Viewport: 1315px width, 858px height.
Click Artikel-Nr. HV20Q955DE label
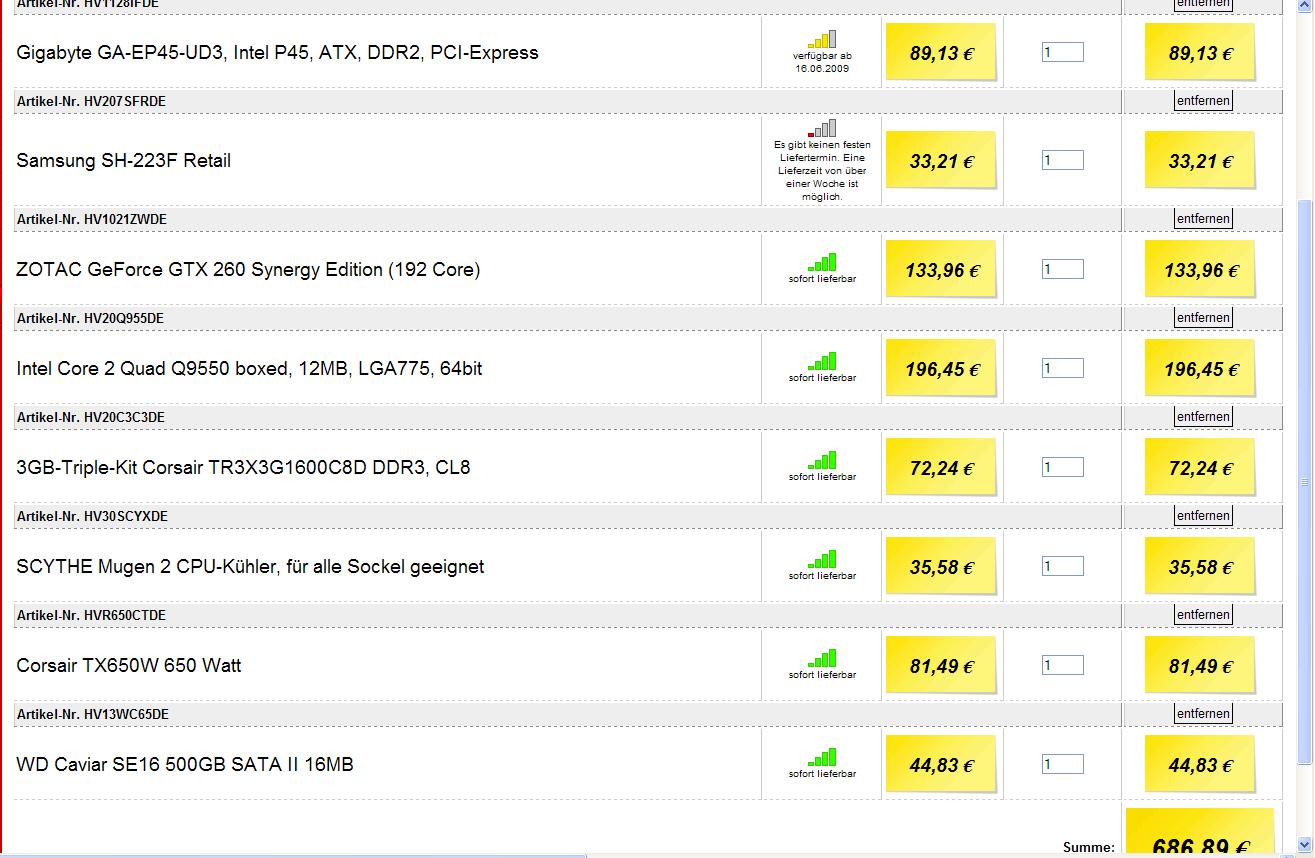point(90,318)
